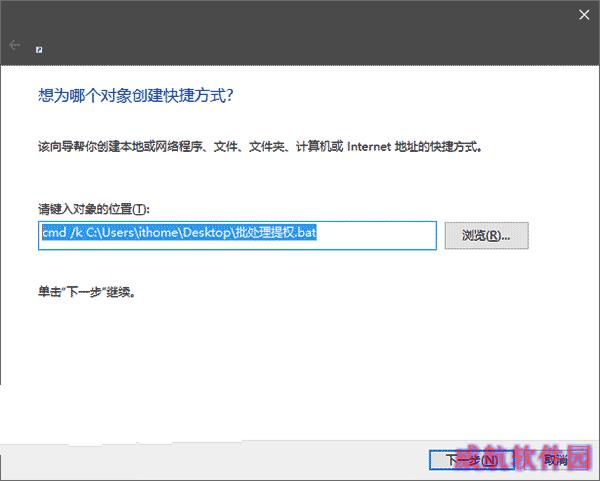This screenshot has height=481, width=600.
Task: Click the text 单击"下一步"继续。
Action: 87,292
